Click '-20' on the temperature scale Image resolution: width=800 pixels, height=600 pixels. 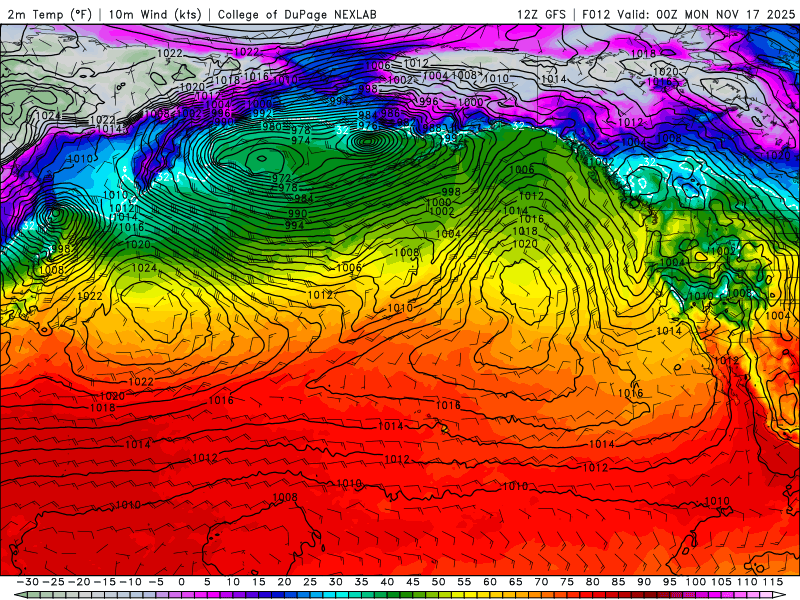tap(79, 582)
